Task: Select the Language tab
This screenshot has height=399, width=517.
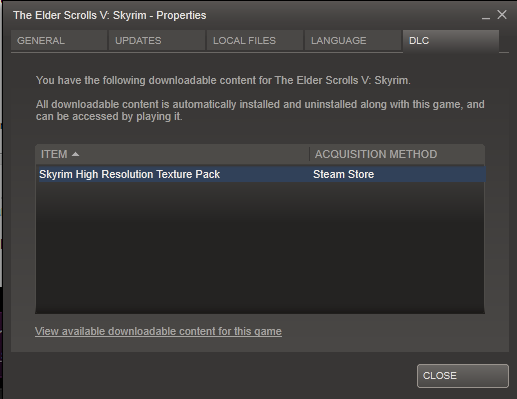Action: [x=353, y=41]
